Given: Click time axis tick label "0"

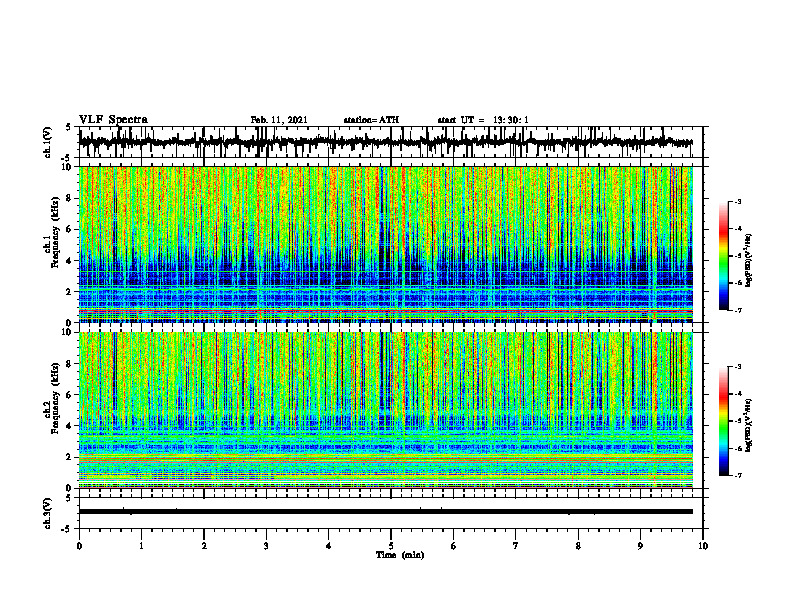Looking at the screenshot, I should click(79, 546).
